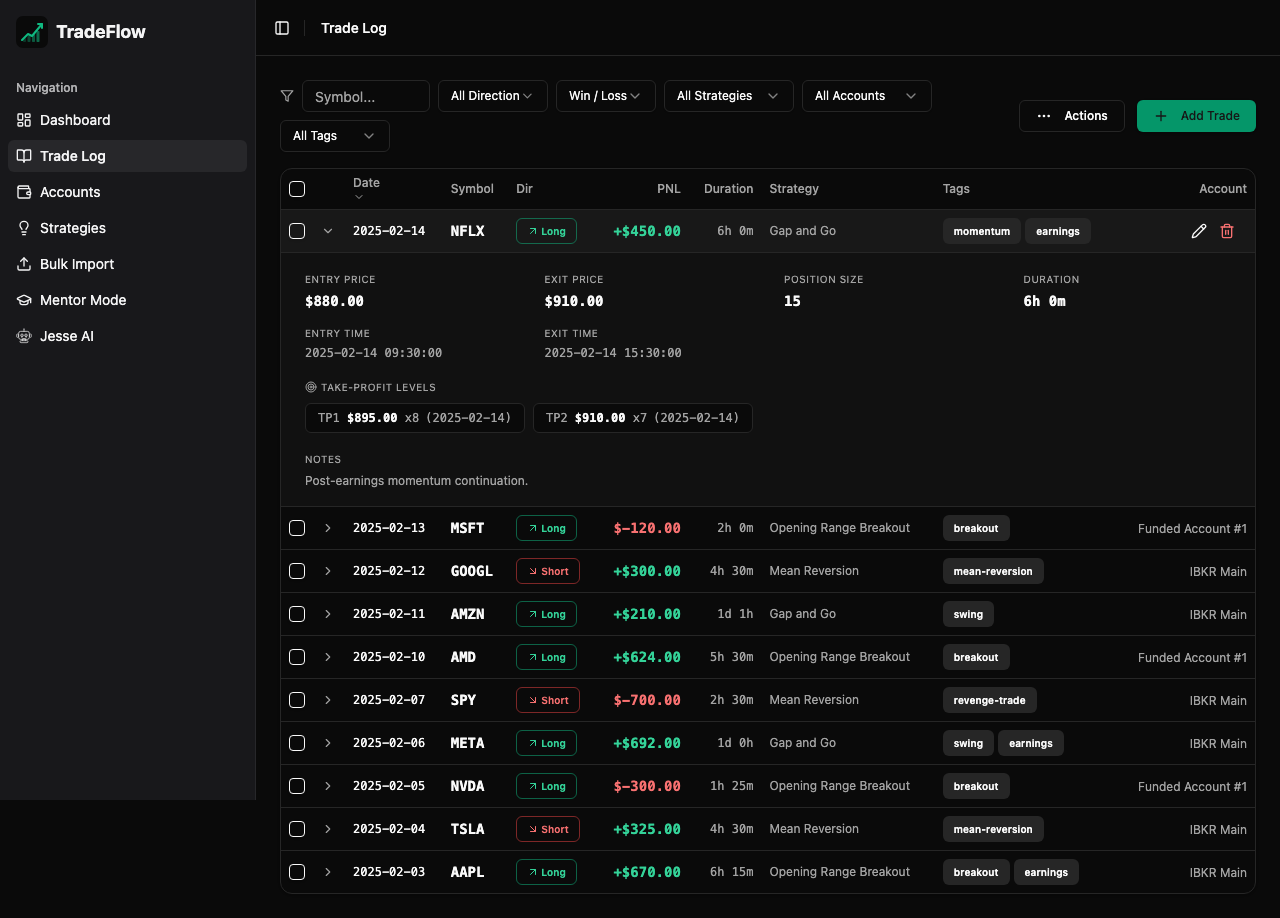
Task: Click the filter funnel icon
Action: click(287, 95)
